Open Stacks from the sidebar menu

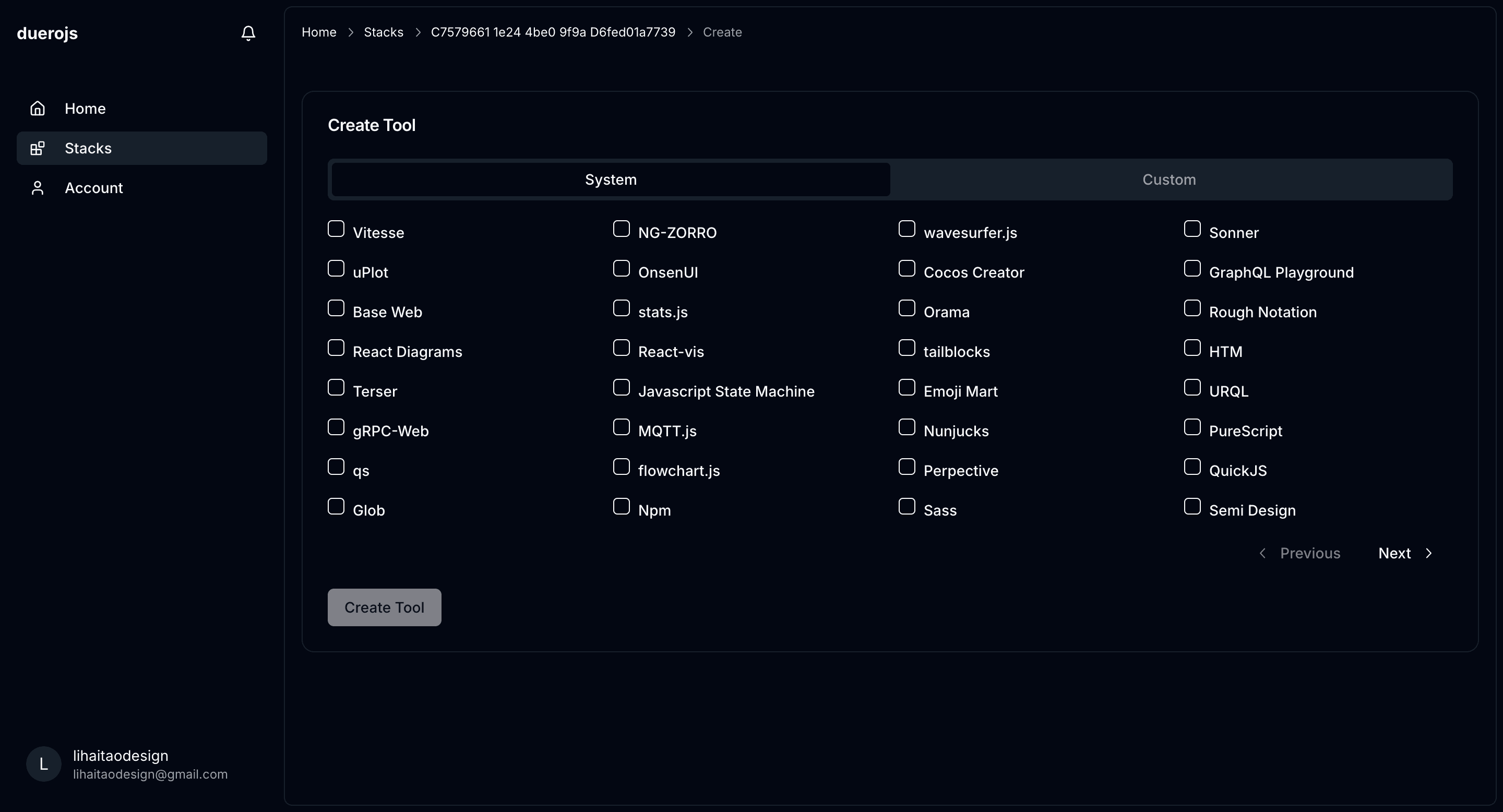pos(142,148)
